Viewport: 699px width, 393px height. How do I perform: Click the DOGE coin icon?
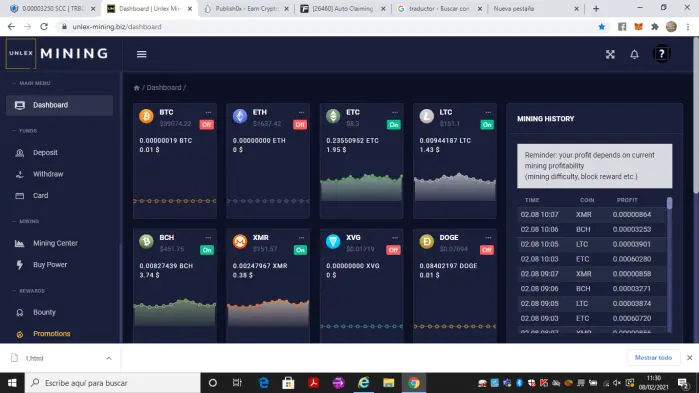click(427, 242)
